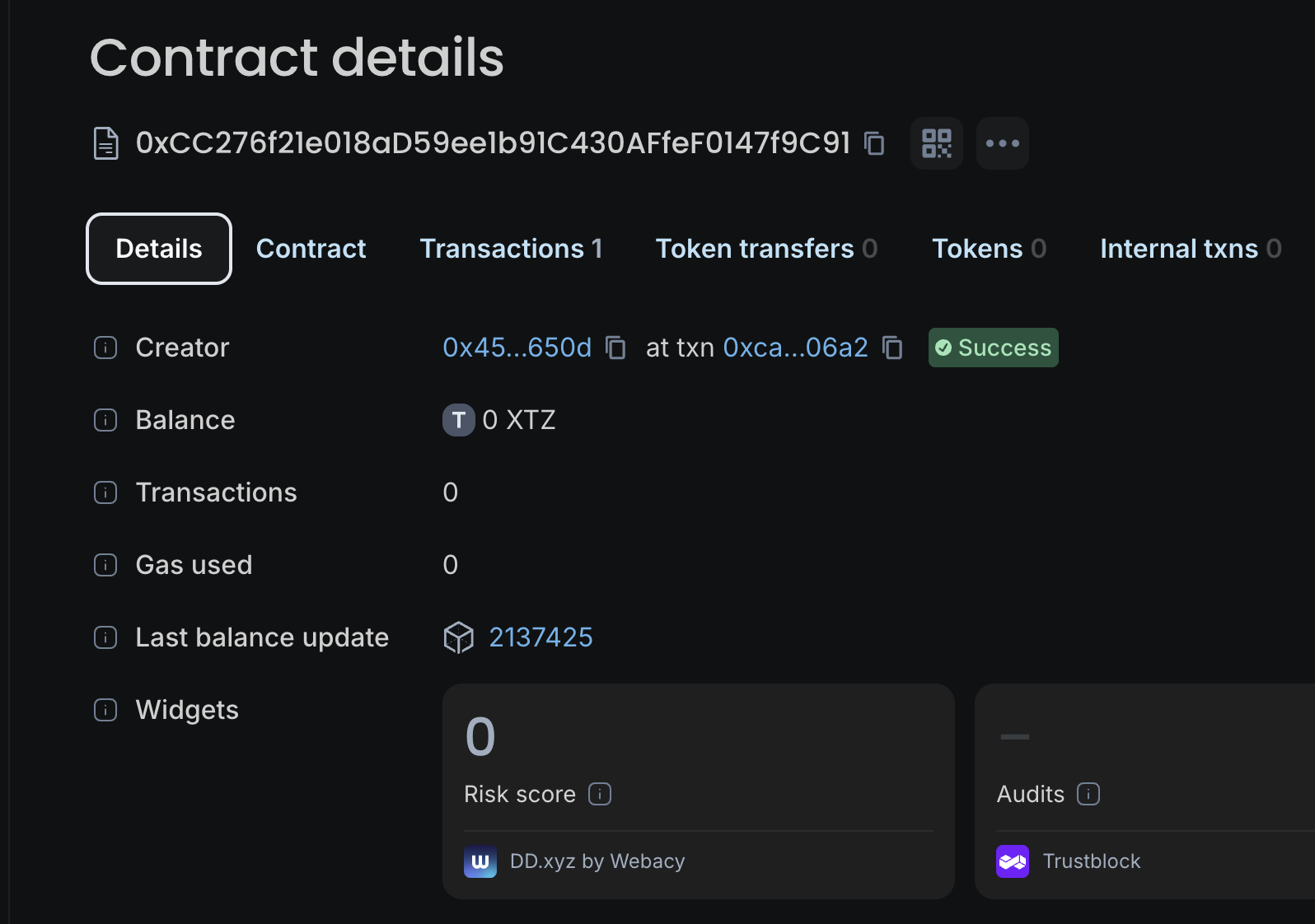Show the Audits info tooltip
The height and width of the screenshot is (924, 1315).
point(1088,794)
